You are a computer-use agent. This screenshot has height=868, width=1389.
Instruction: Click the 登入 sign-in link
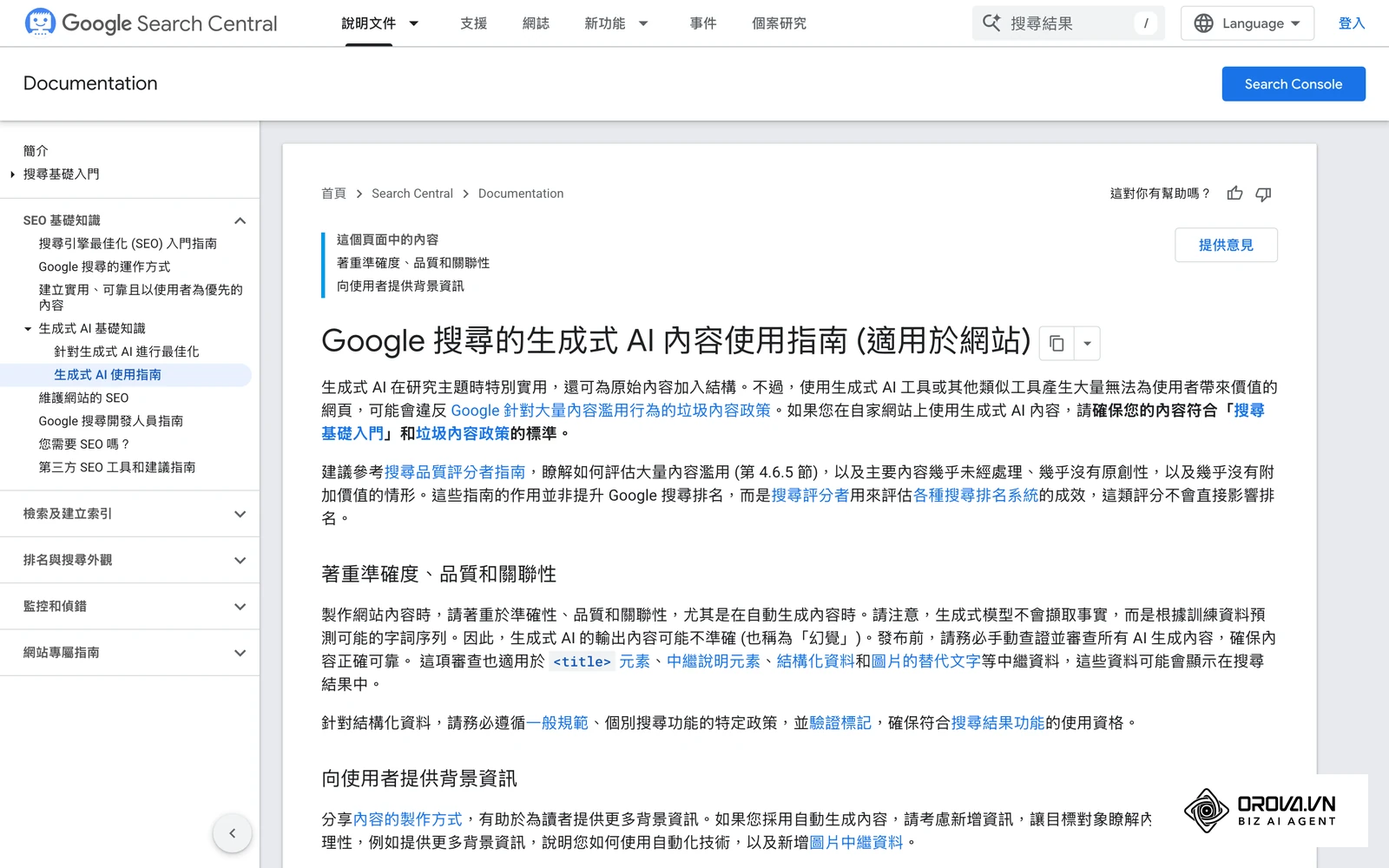1352,23
